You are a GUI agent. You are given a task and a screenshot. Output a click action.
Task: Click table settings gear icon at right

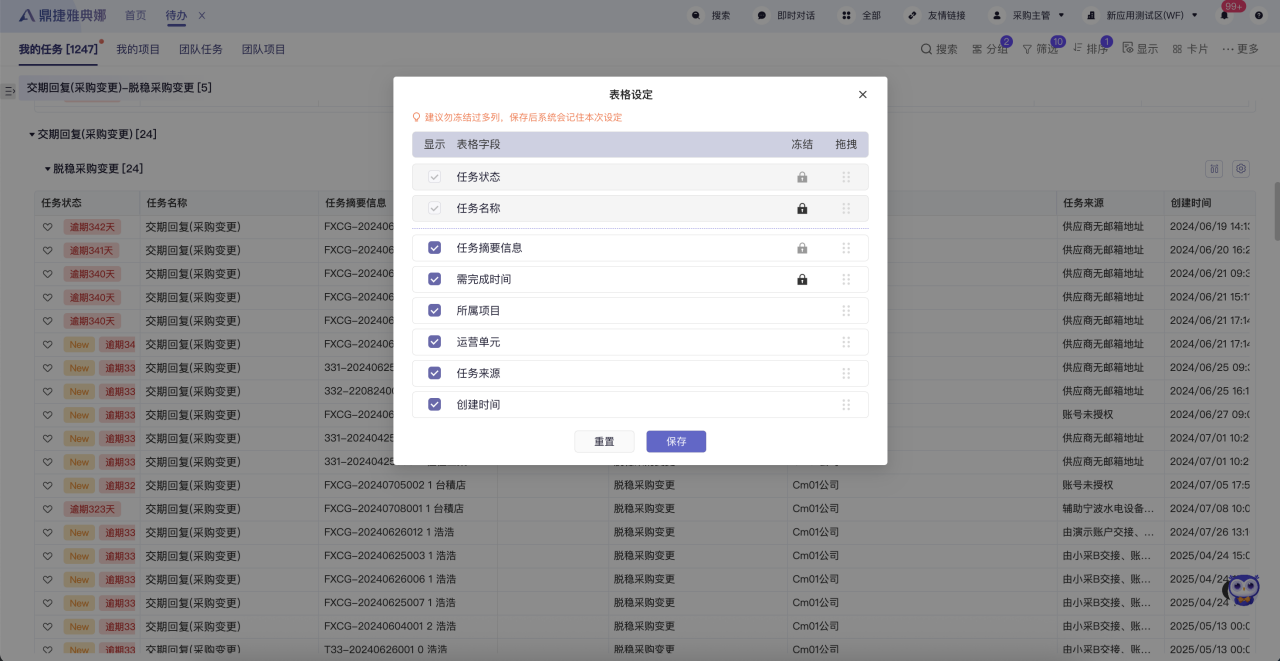click(1241, 169)
